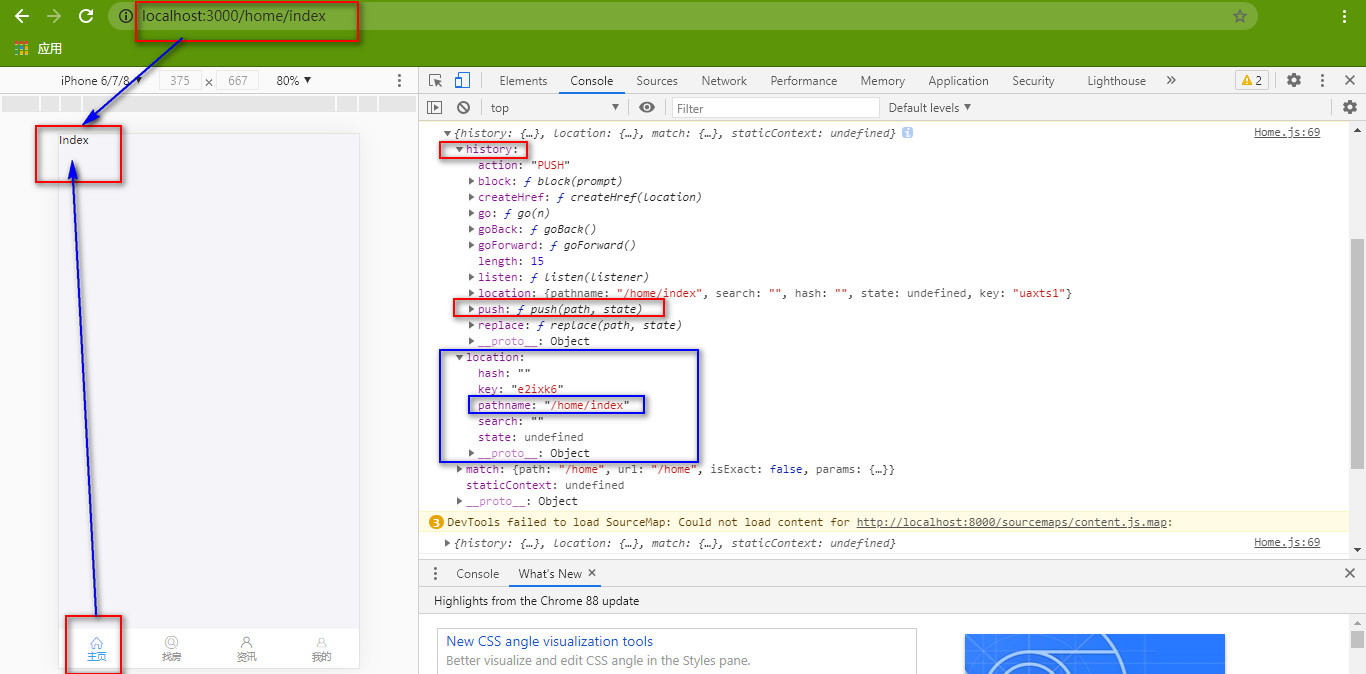Switch to the Network tab
This screenshot has width=1366, height=674.
(x=724, y=81)
